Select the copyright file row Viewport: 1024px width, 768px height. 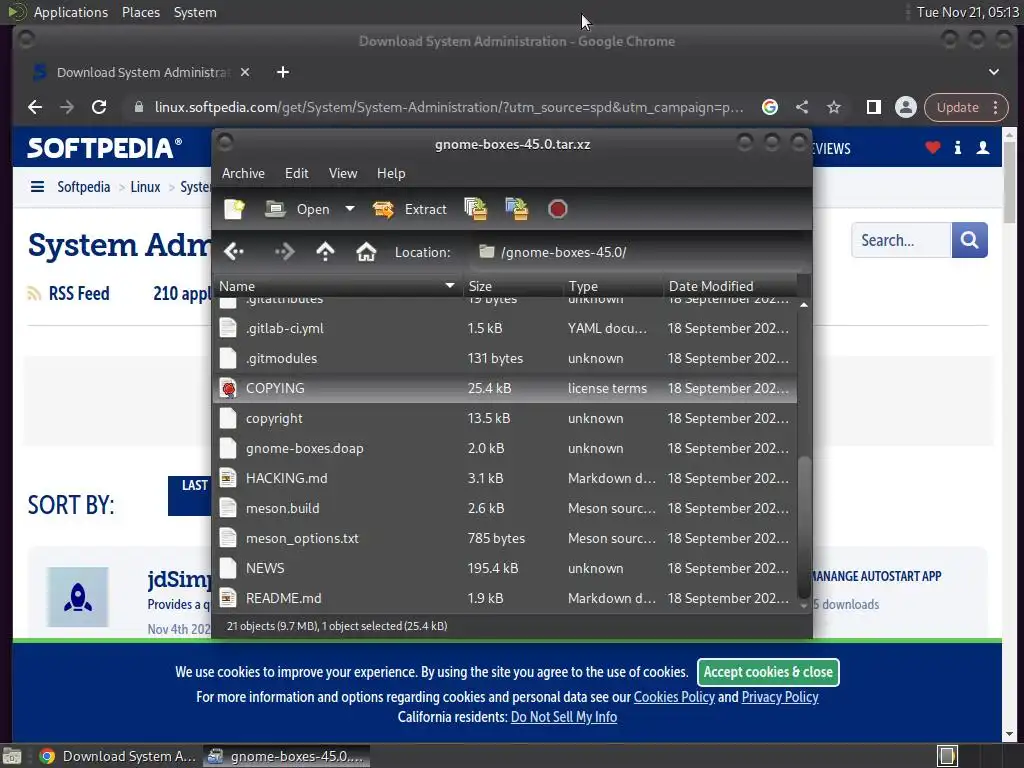[505, 419]
